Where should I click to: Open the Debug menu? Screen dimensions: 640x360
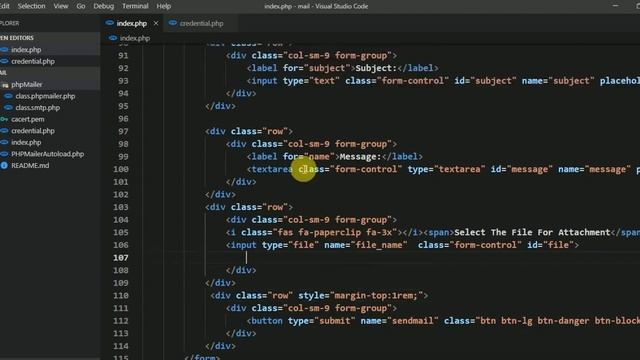pos(104,6)
